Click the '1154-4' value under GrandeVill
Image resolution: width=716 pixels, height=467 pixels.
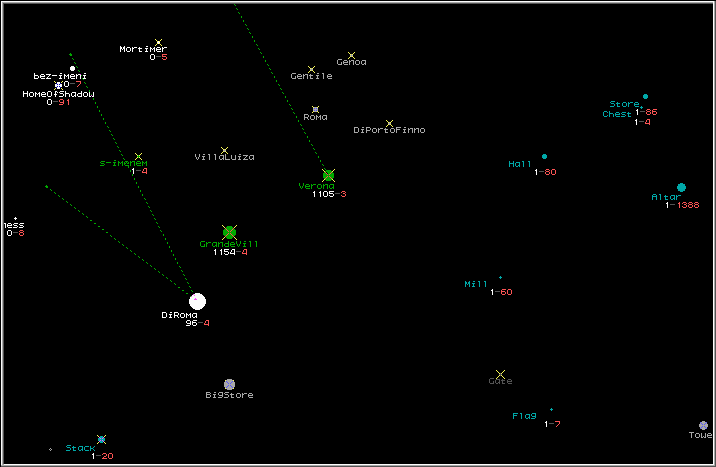point(230,252)
